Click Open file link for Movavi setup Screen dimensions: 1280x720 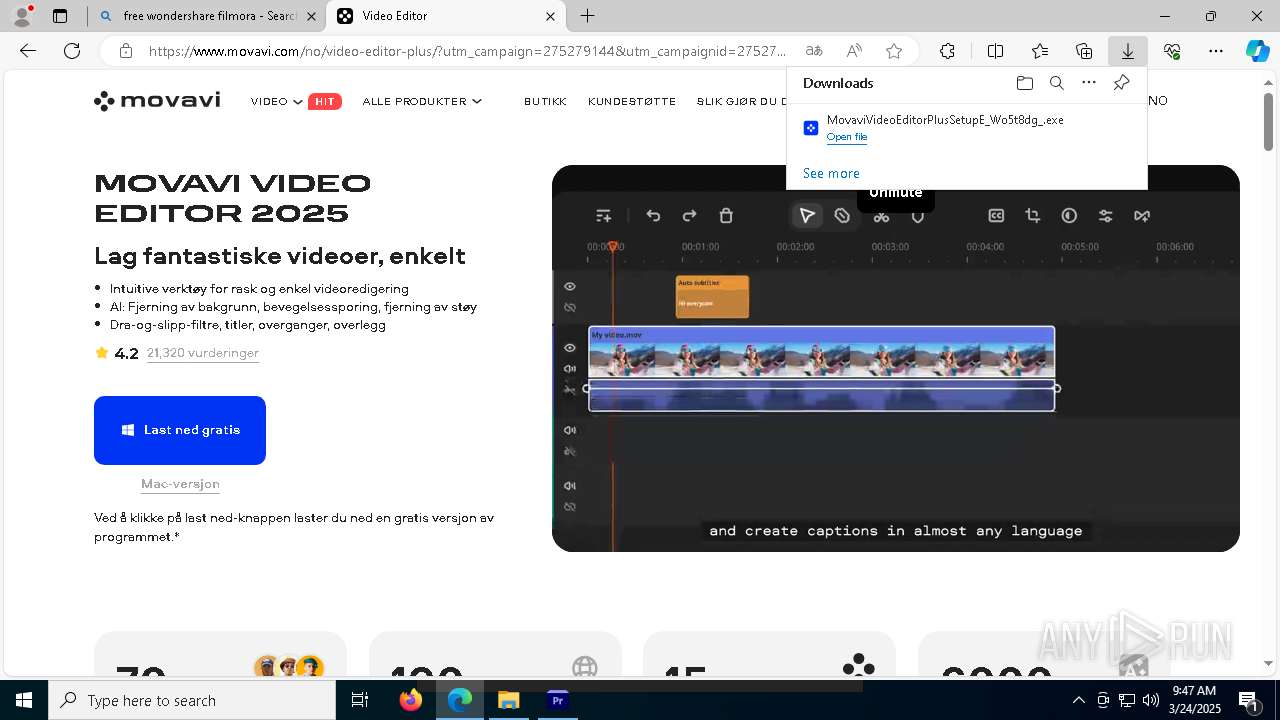[847, 137]
